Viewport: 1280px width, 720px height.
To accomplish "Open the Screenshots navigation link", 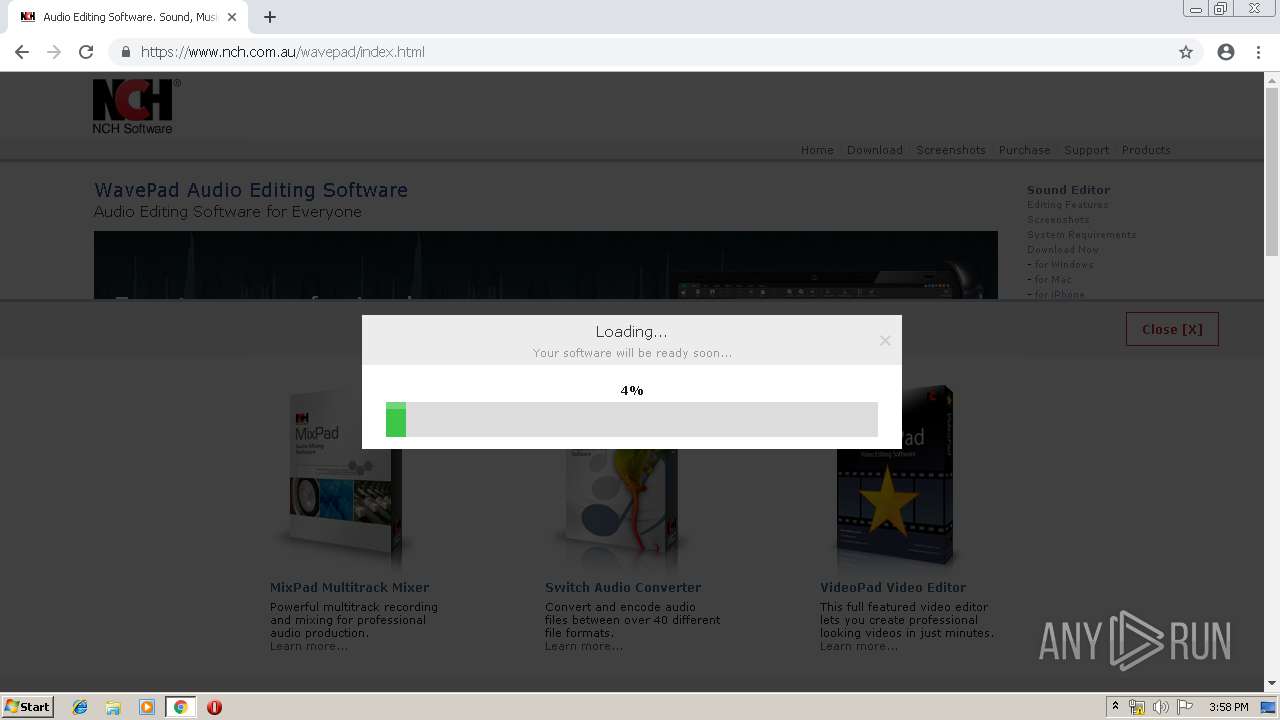I will click(x=951, y=150).
